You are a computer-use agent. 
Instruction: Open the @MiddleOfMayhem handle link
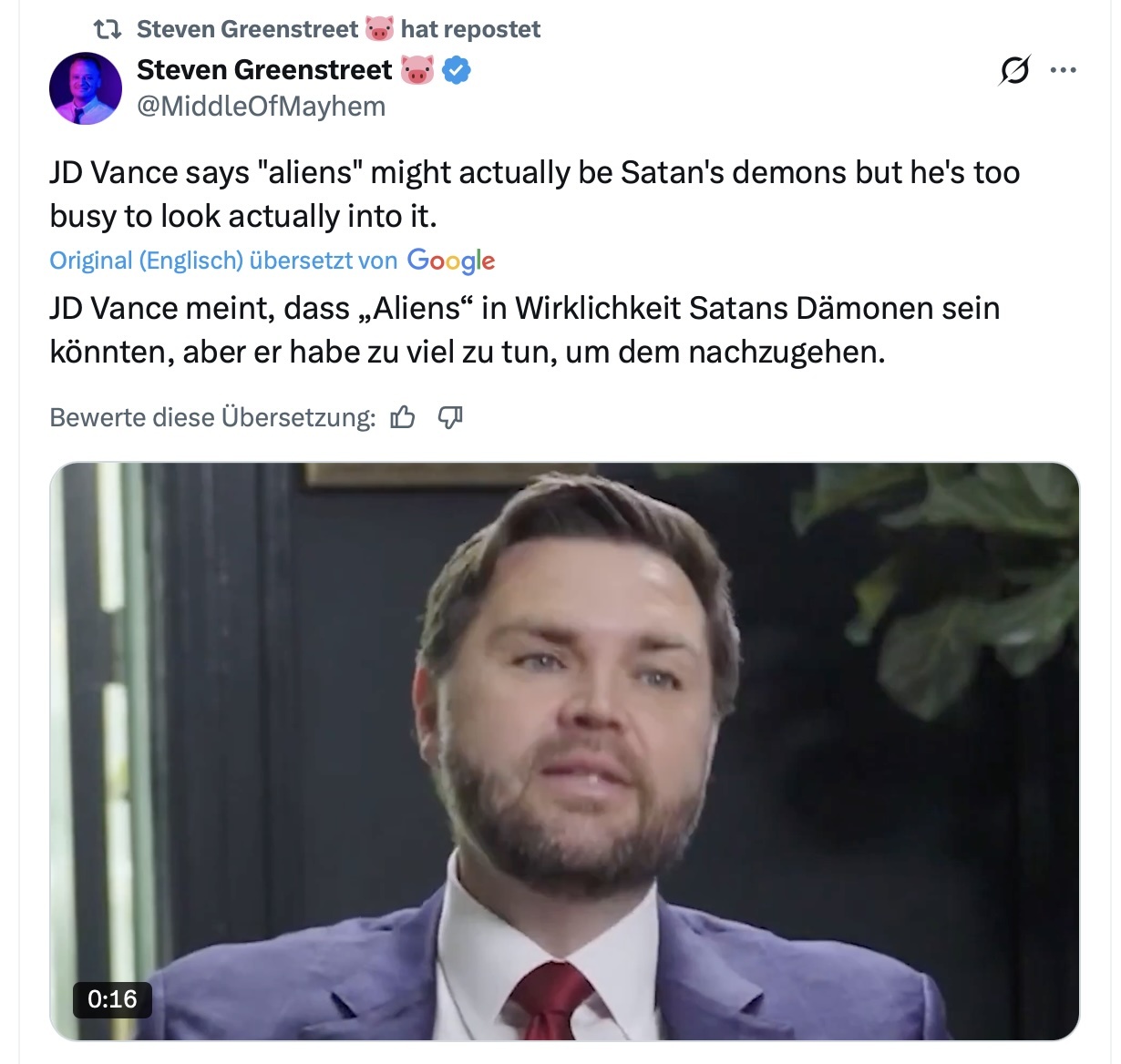pos(261,107)
